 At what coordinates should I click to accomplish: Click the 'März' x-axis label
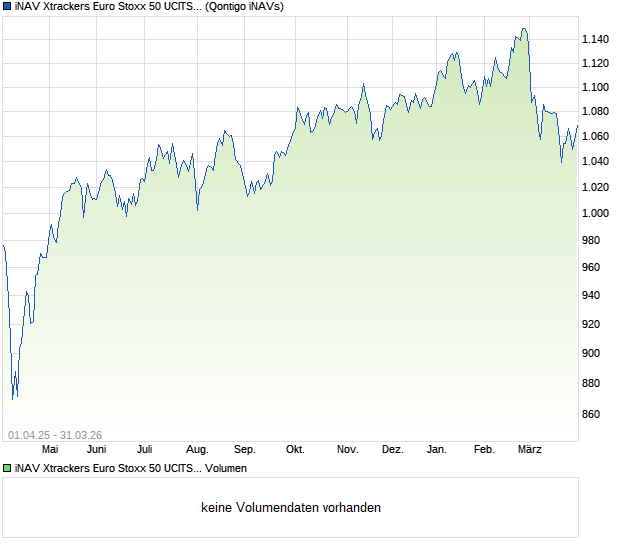pyautogui.click(x=530, y=450)
